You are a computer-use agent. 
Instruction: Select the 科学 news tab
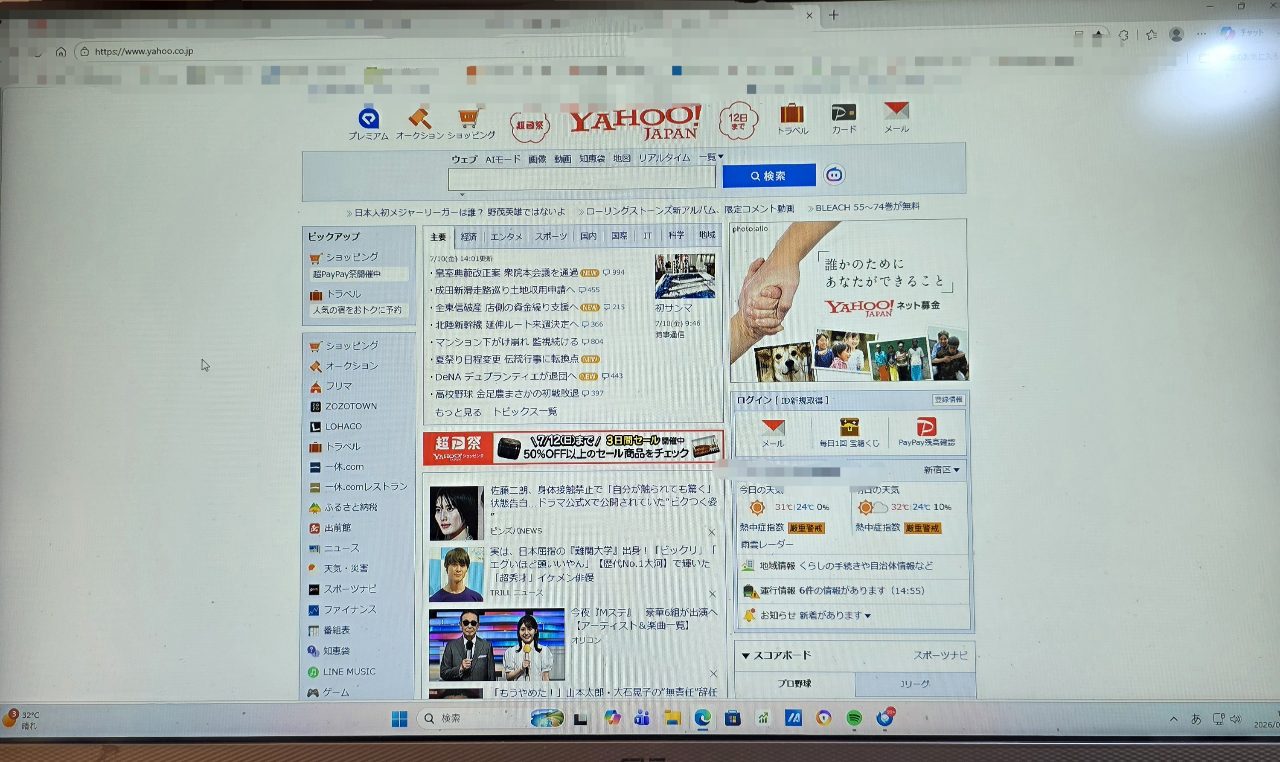pyautogui.click(x=677, y=236)
